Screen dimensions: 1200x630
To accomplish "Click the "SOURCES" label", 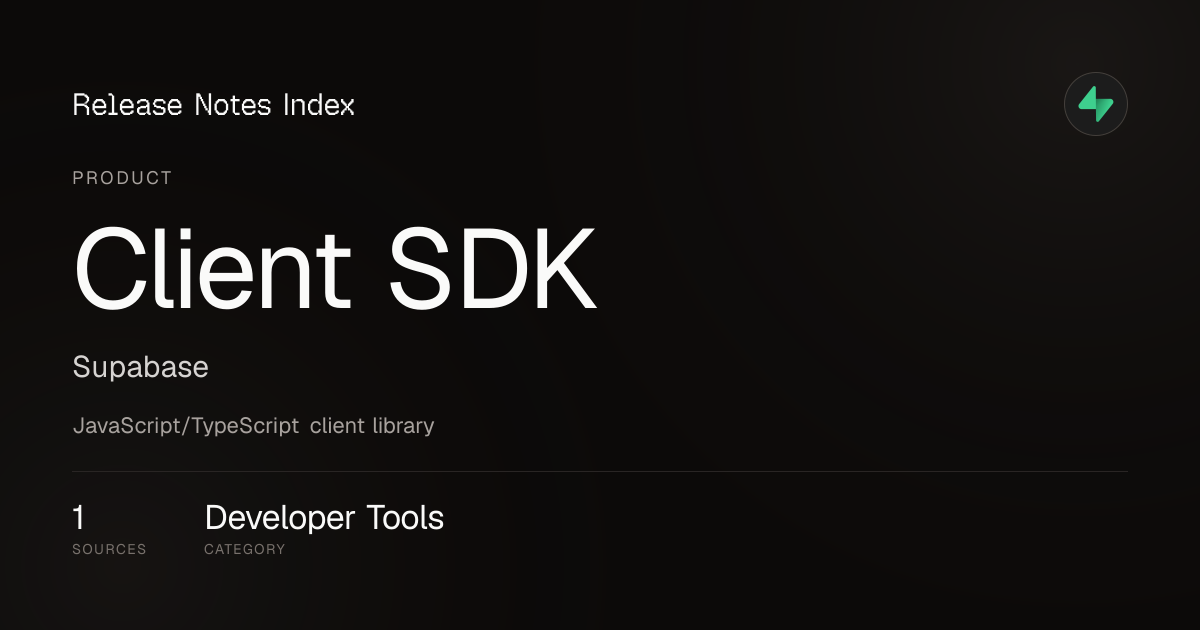I will (109, 549).
